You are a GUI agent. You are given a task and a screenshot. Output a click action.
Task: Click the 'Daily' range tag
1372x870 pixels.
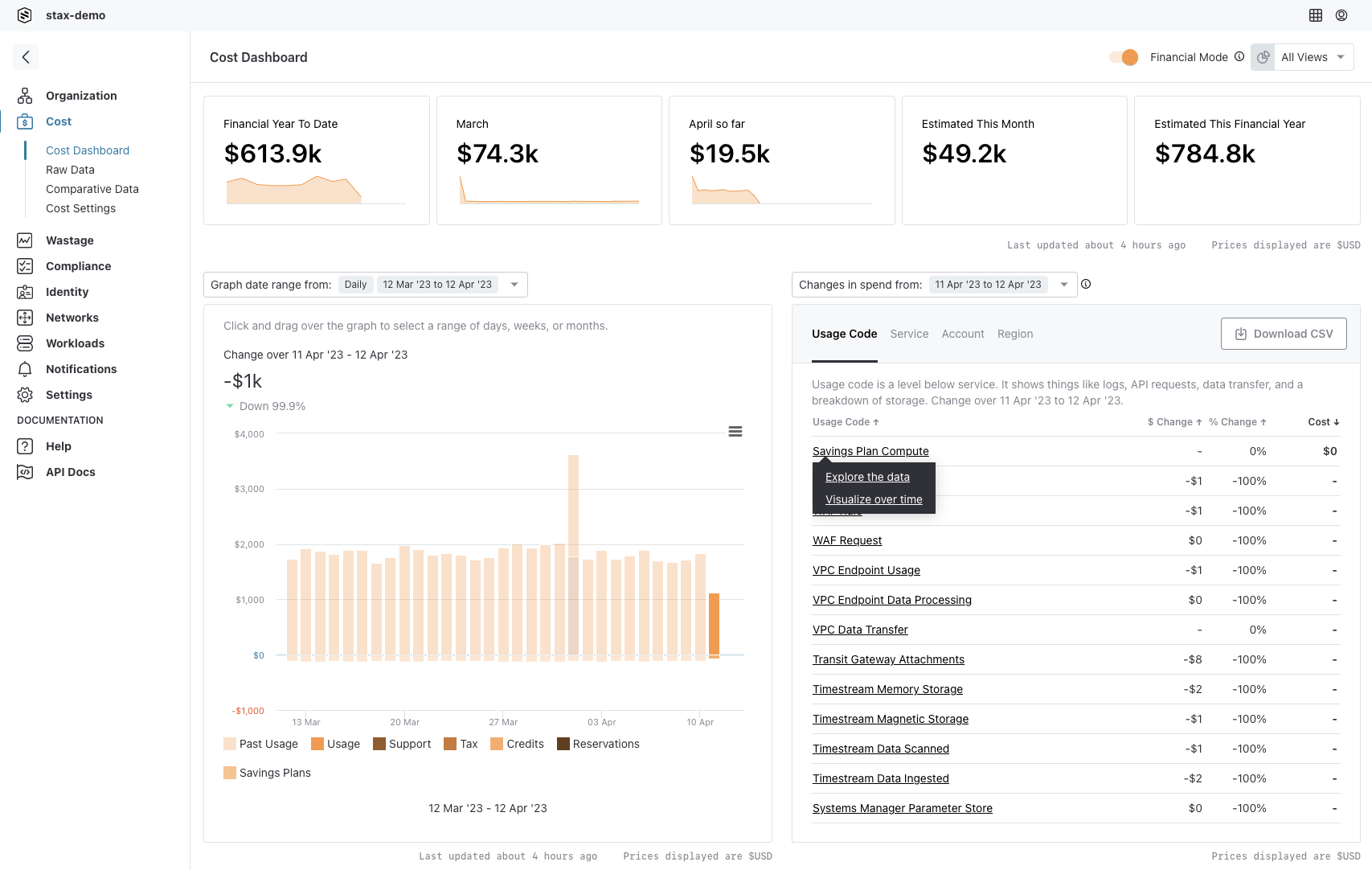pyautogui.click(x=355, y=285)
